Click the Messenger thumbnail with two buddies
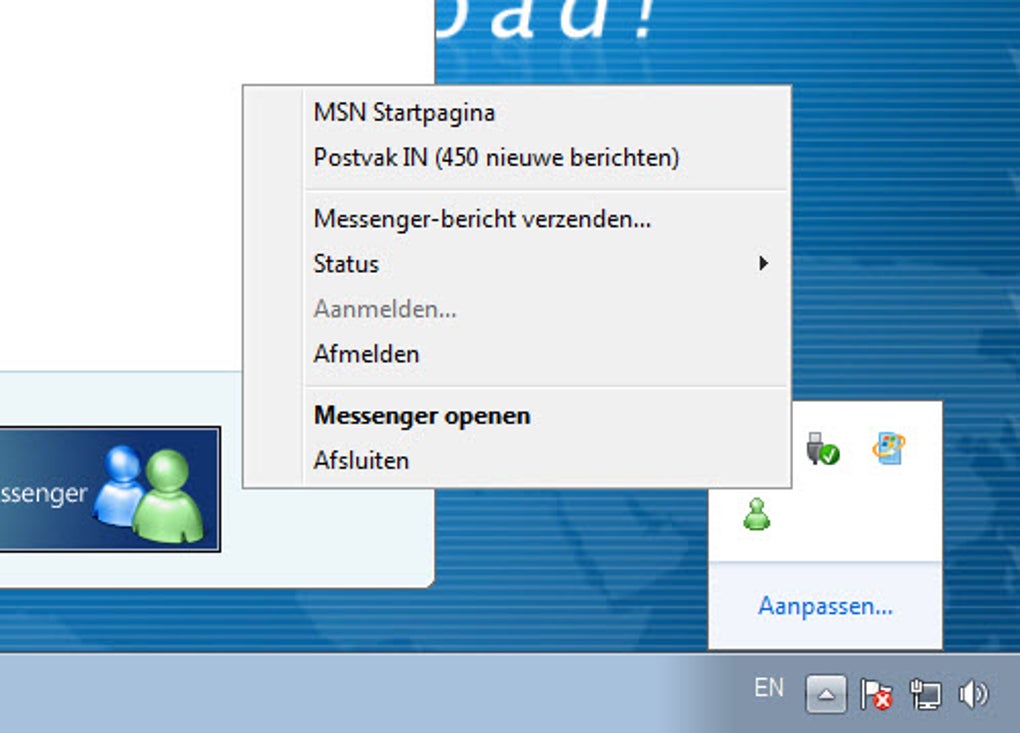This screenshot has width=1020, height=733. coord(110,490)
